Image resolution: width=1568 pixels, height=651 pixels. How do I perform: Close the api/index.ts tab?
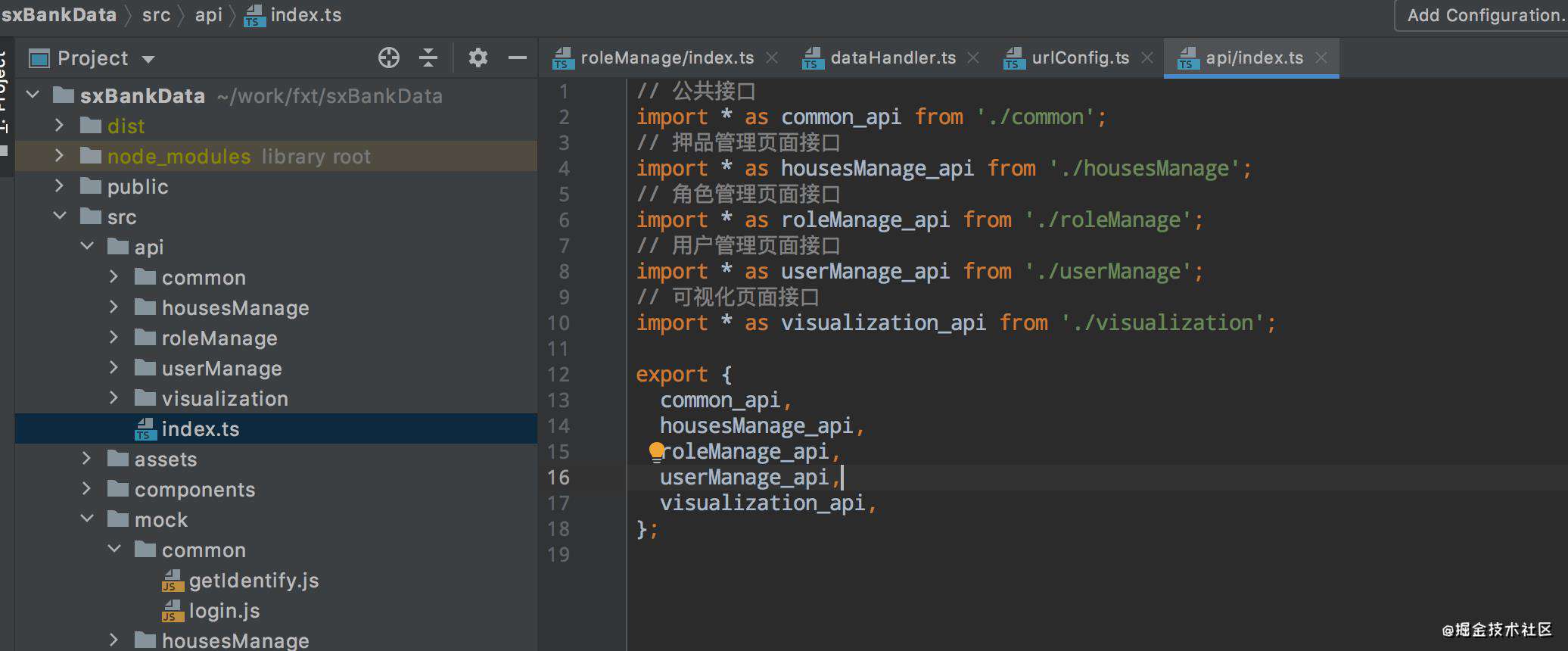(x=1321, y=58)
